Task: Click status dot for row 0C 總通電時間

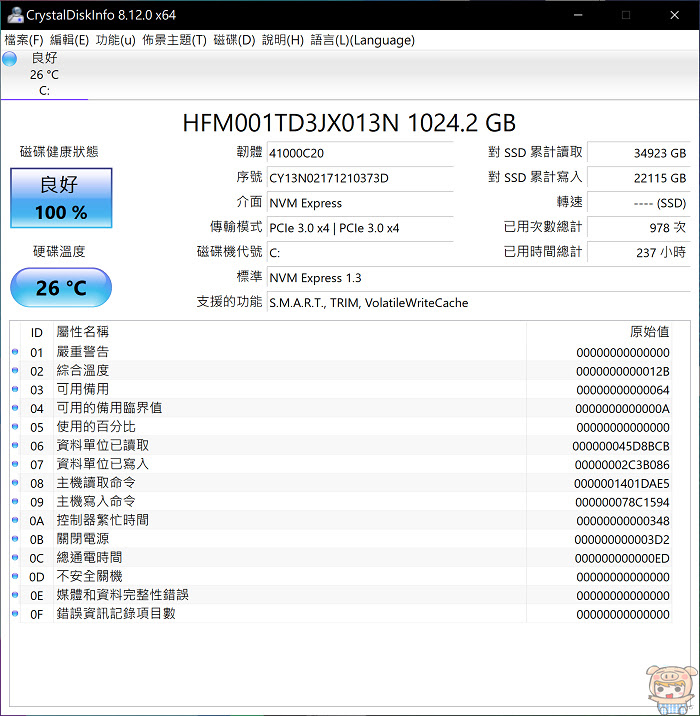Action: coord(15,558)
